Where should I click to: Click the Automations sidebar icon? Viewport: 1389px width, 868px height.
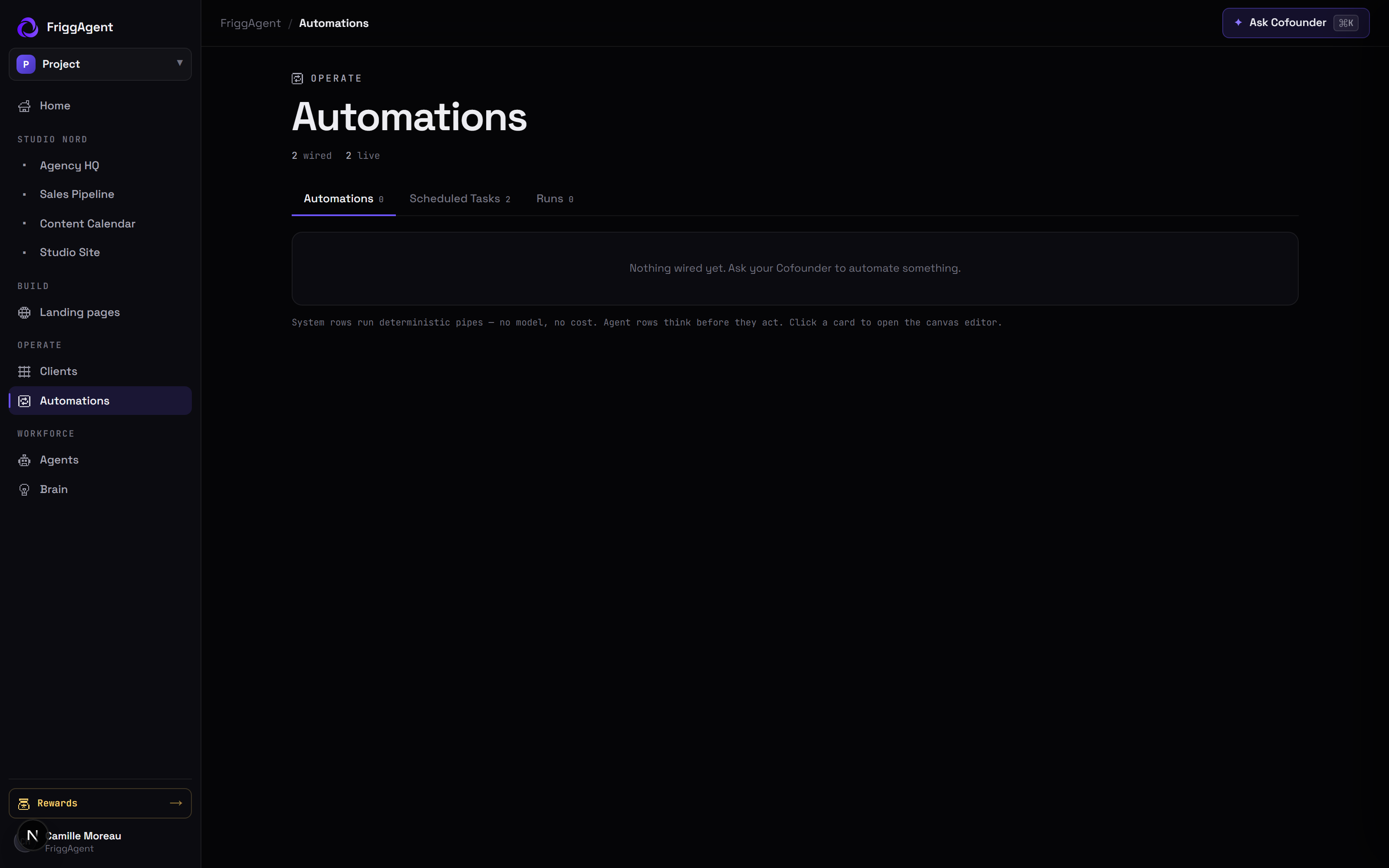(24, 401)
